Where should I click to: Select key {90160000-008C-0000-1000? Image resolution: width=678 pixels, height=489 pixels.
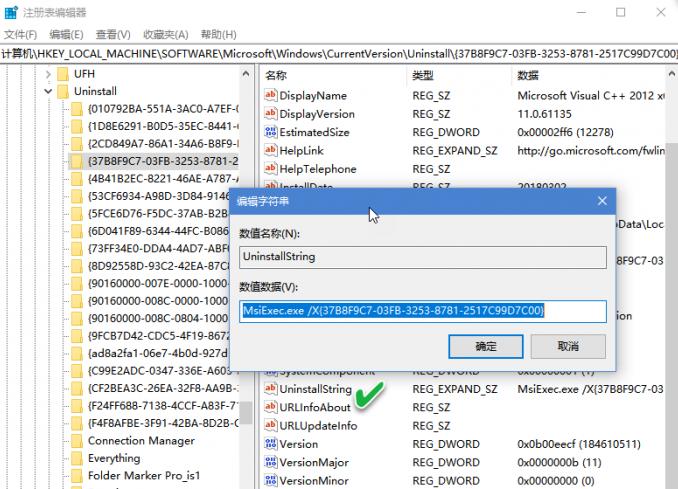click(x=158, y=301)
